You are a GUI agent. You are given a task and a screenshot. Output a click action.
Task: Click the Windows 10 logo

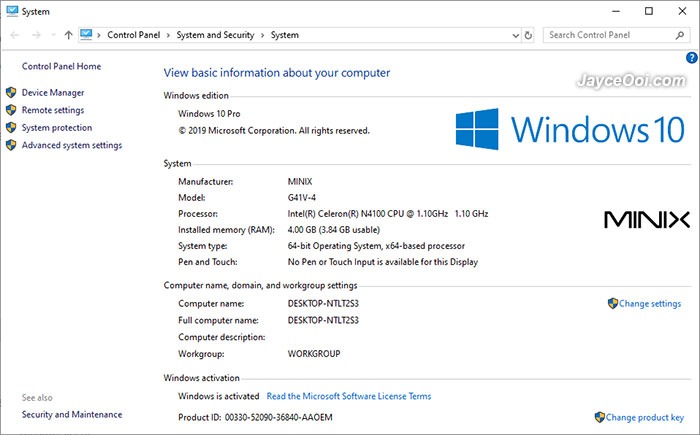pyautogui.click(x=570, y=129)
